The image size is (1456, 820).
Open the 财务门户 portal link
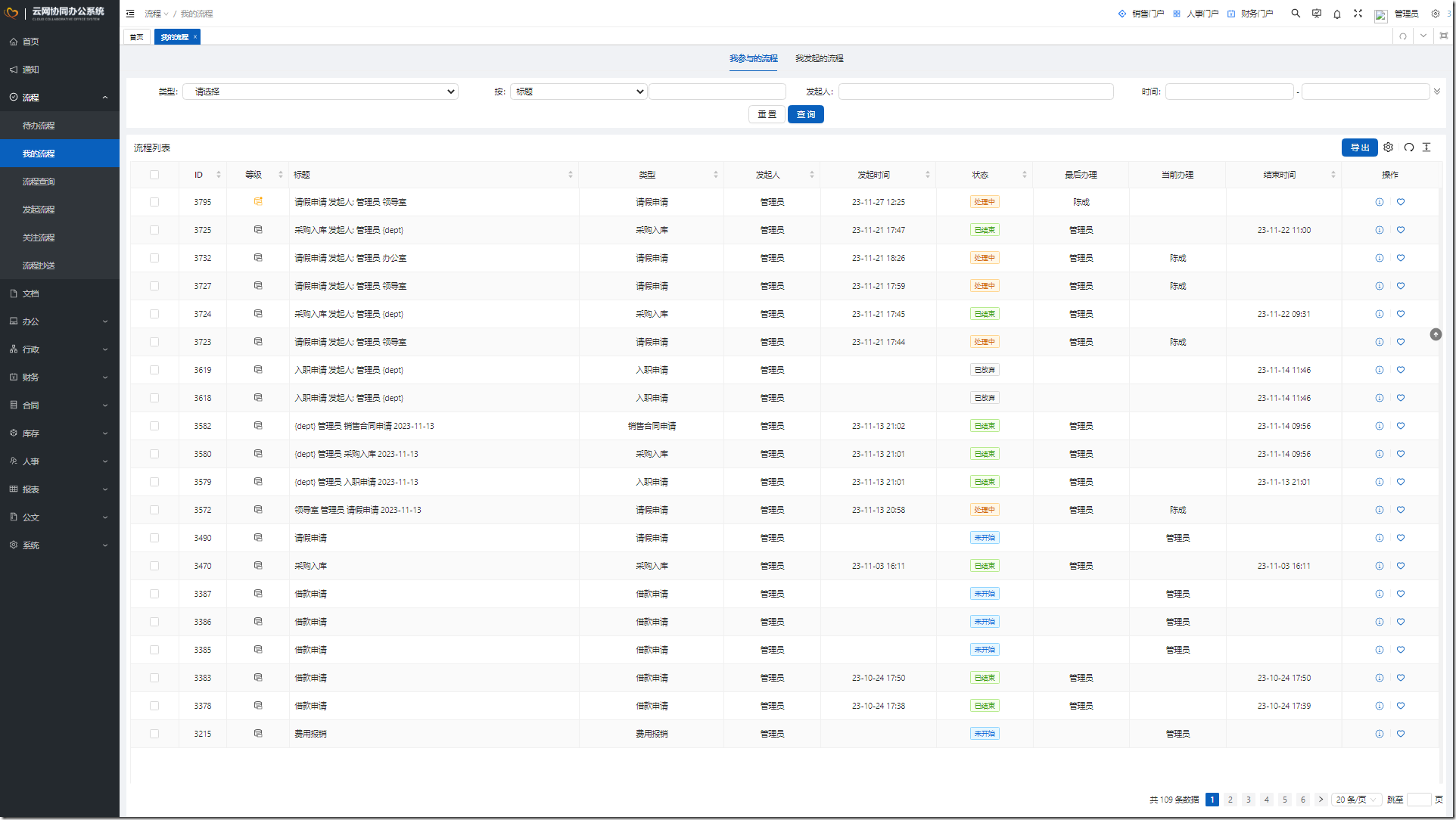(x=1250, y=14)
